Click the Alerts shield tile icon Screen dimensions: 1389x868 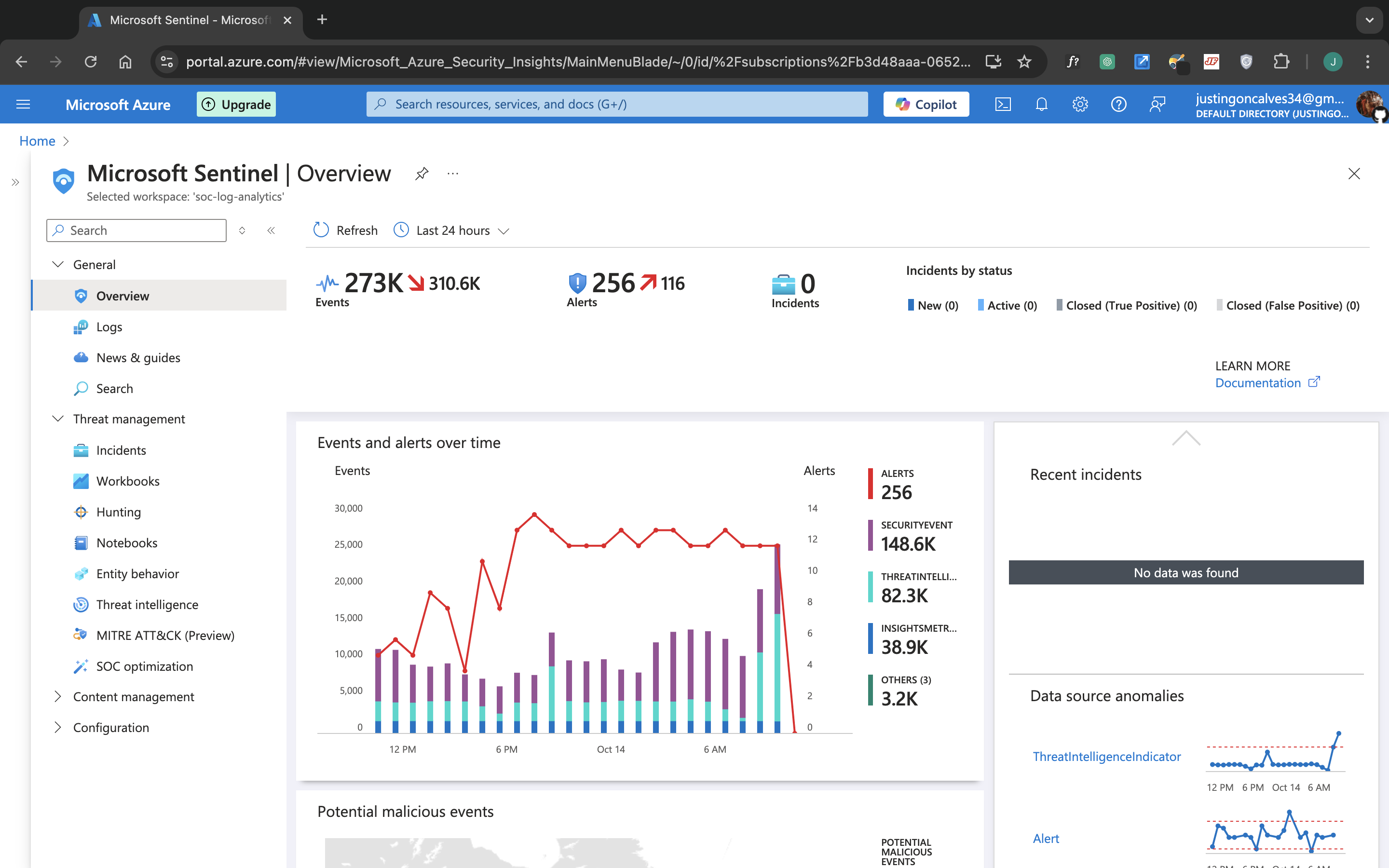tap(577, 283)
